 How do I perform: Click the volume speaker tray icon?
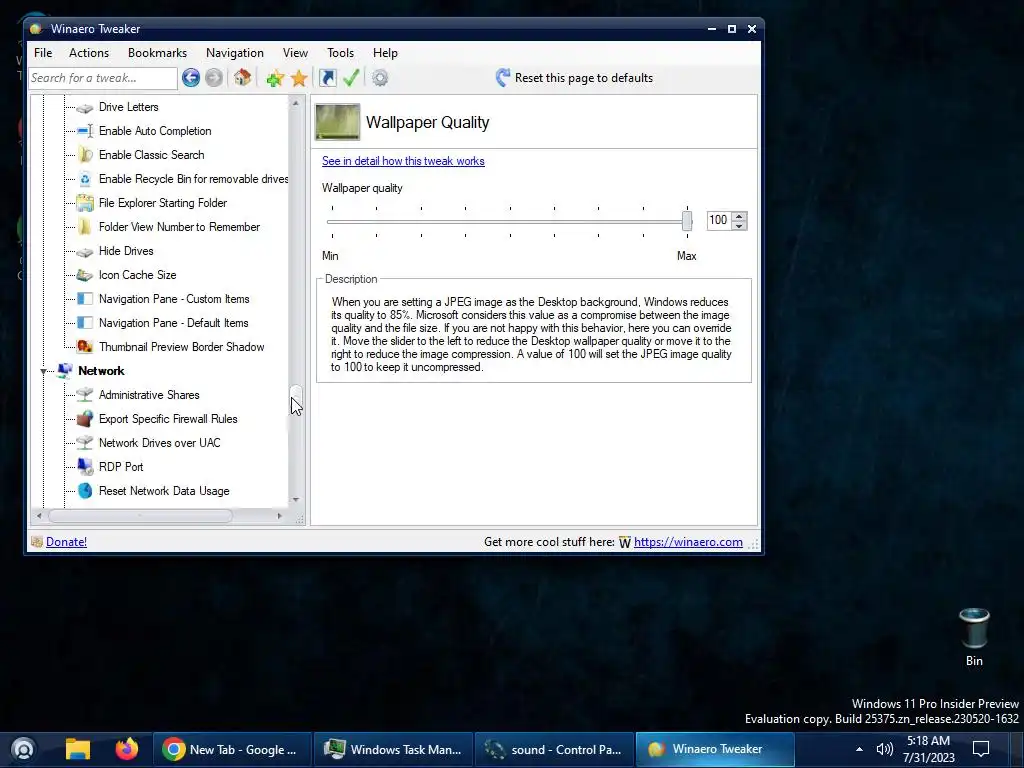point(884,749)
